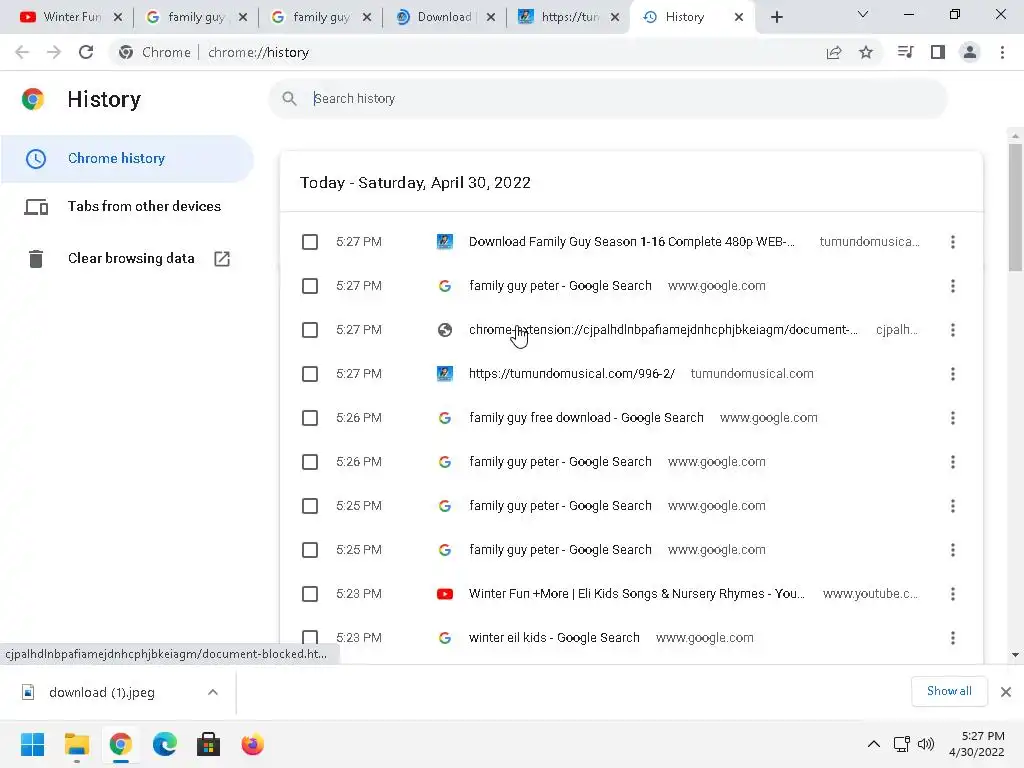Open more actions for chrome-extension entry
The width and height of the screenshot is (1024, 768).
(x=953, y=330)
